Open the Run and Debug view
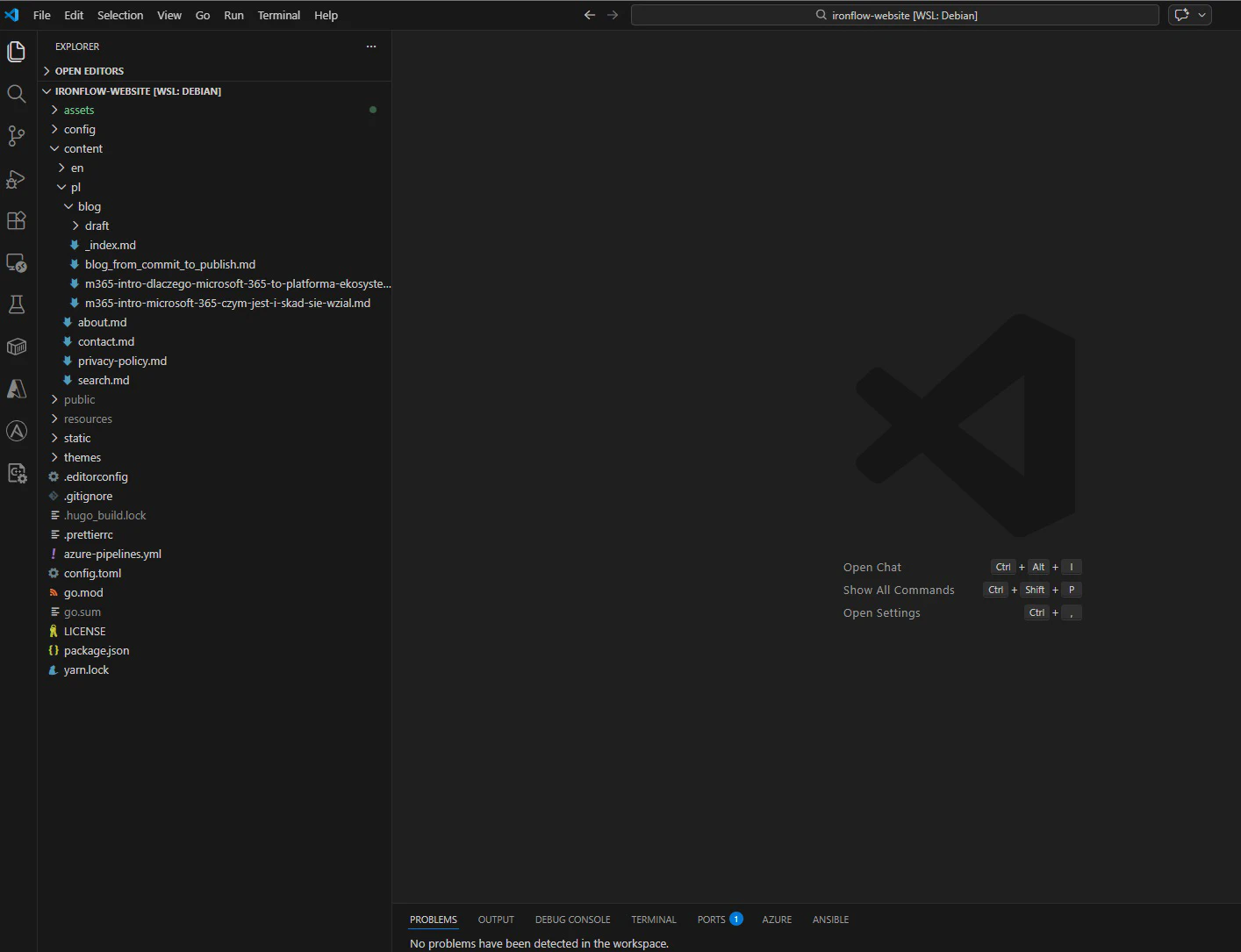Screen dimensions: 1241x952 [x=16, y=179]
